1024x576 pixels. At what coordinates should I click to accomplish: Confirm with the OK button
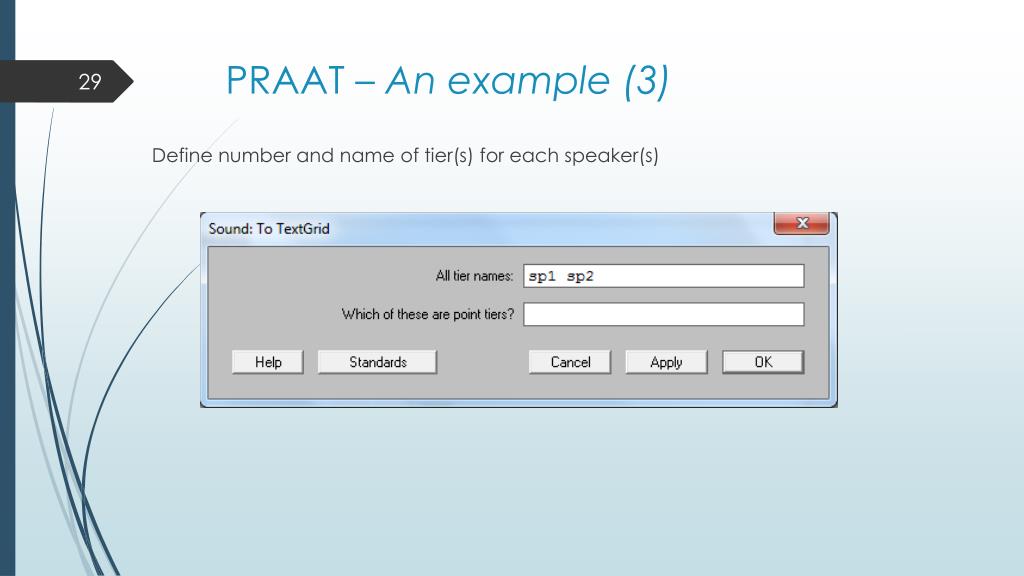(763, 362)
